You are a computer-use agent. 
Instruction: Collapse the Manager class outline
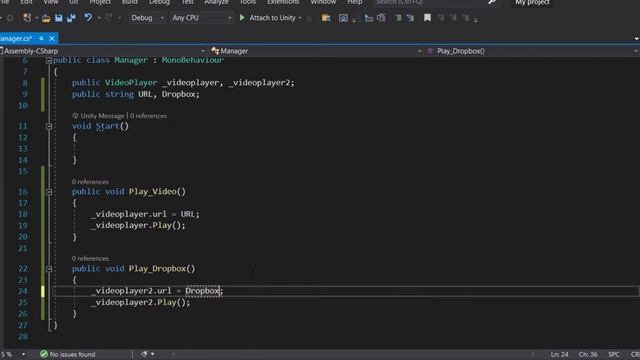point(49,60)
